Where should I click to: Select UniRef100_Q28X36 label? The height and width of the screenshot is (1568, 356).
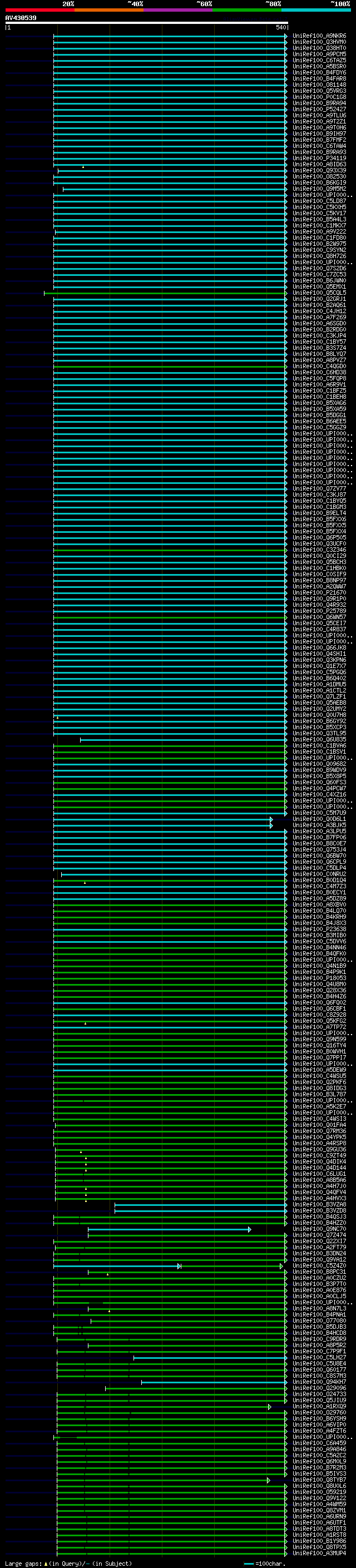click(319, 990)
